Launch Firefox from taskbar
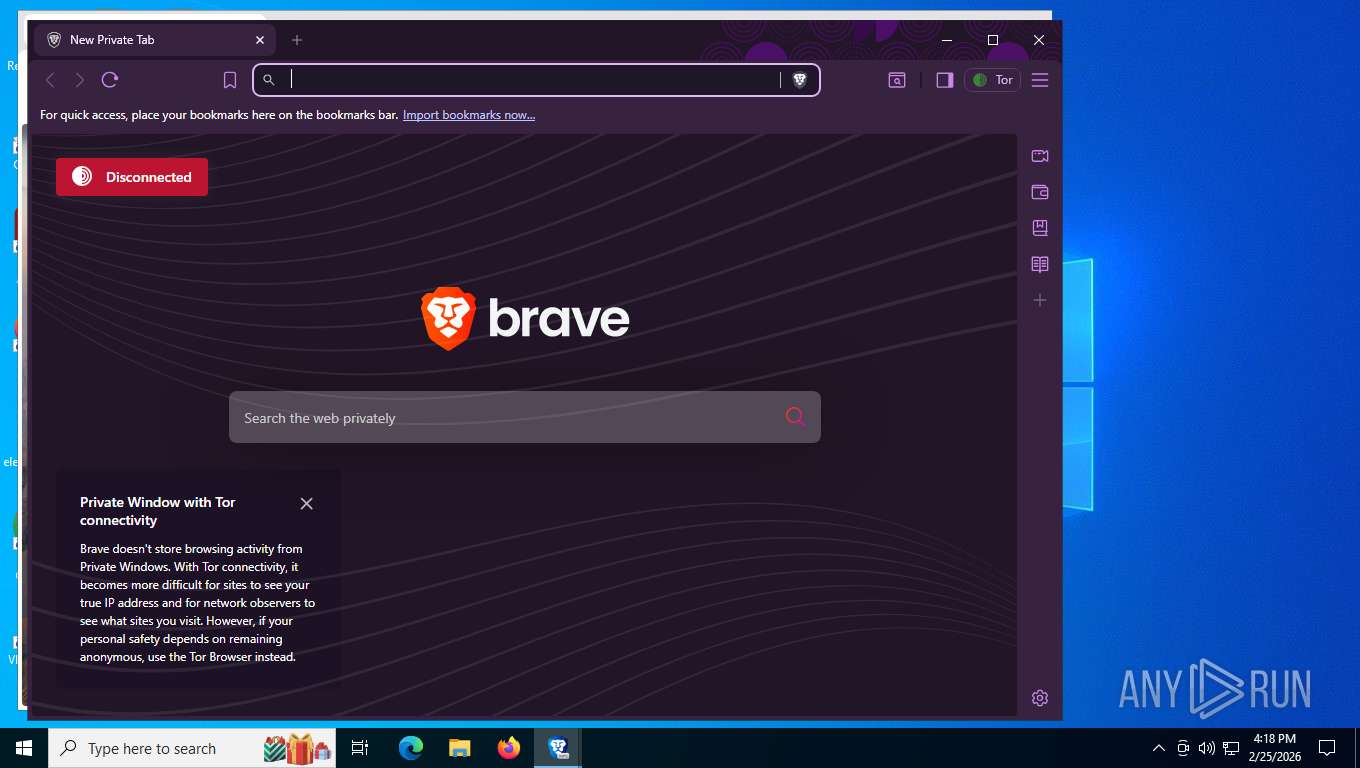Screen dimensions: 1360x768 tap(509, 748)
